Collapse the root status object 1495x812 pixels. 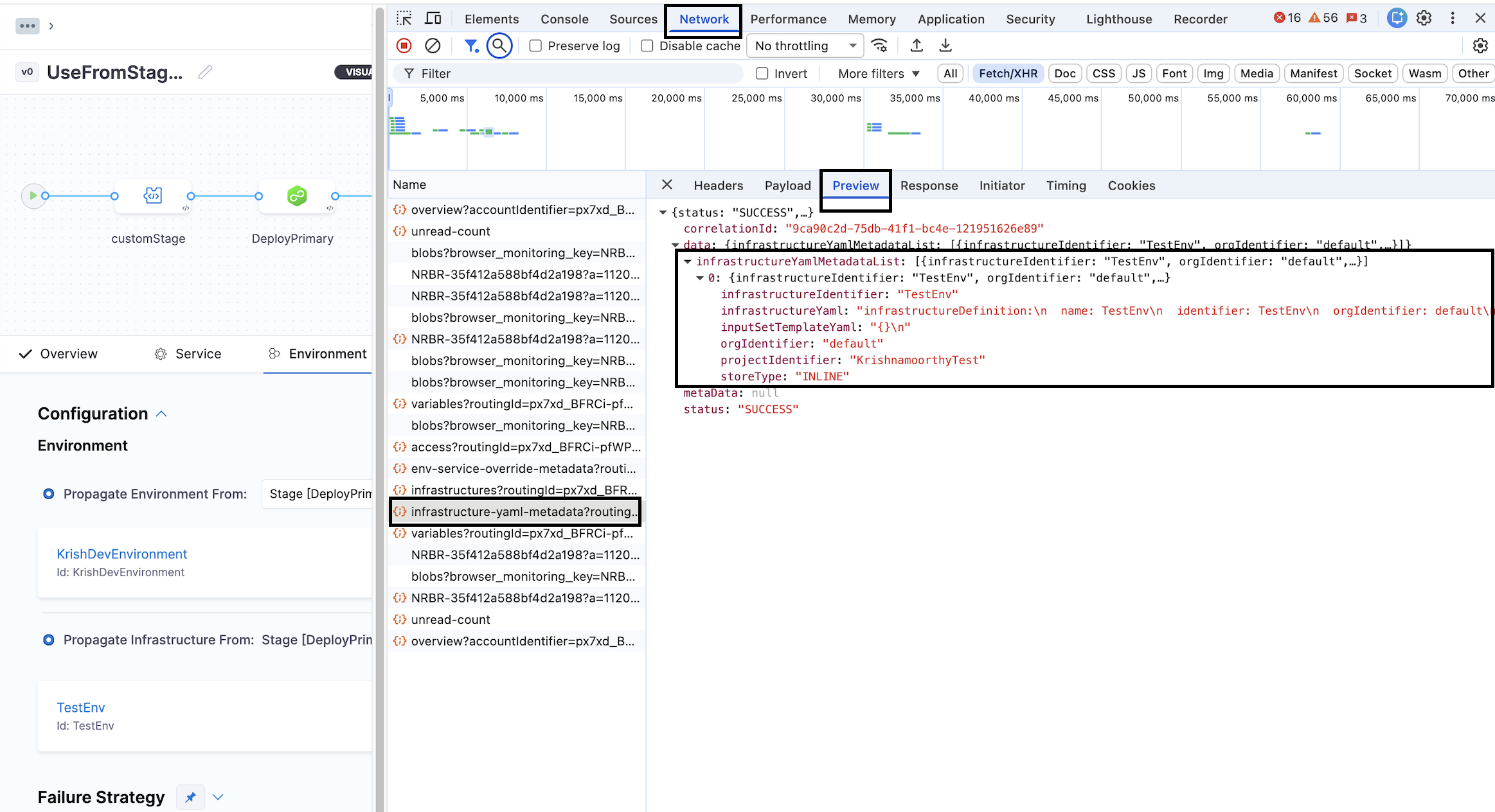click(x=663, y=212)
